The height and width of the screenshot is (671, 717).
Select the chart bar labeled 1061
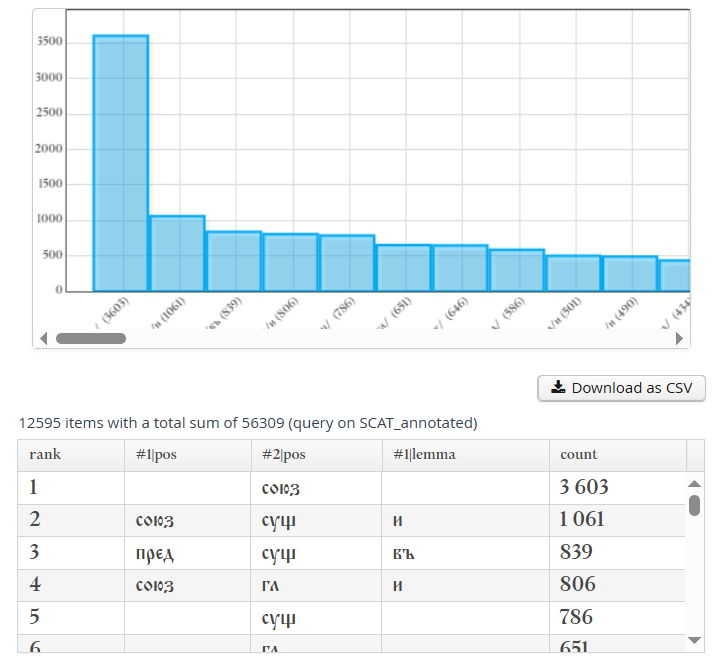click(177, 253)
